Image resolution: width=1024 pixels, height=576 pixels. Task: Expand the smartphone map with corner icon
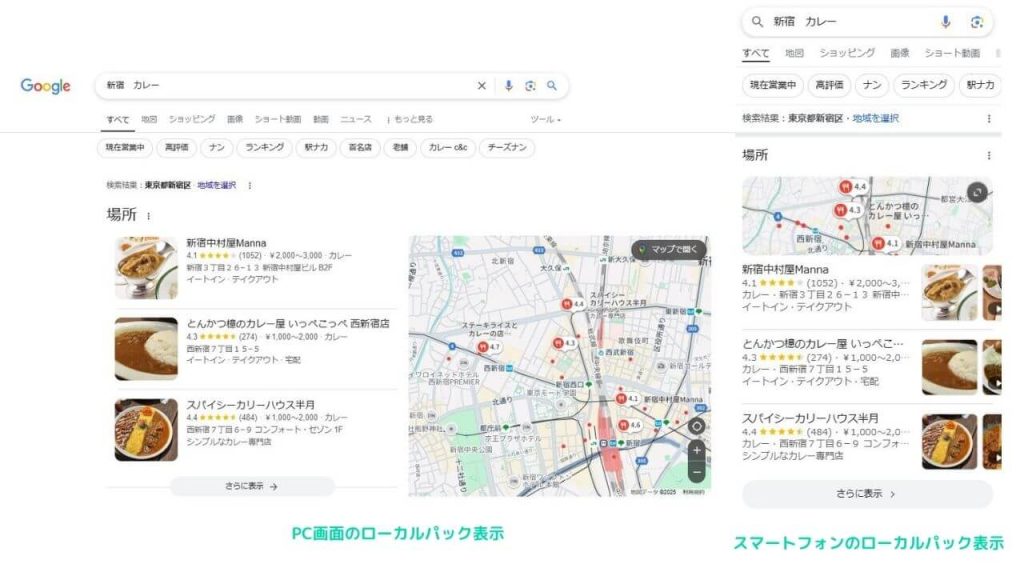coord(977,192)
